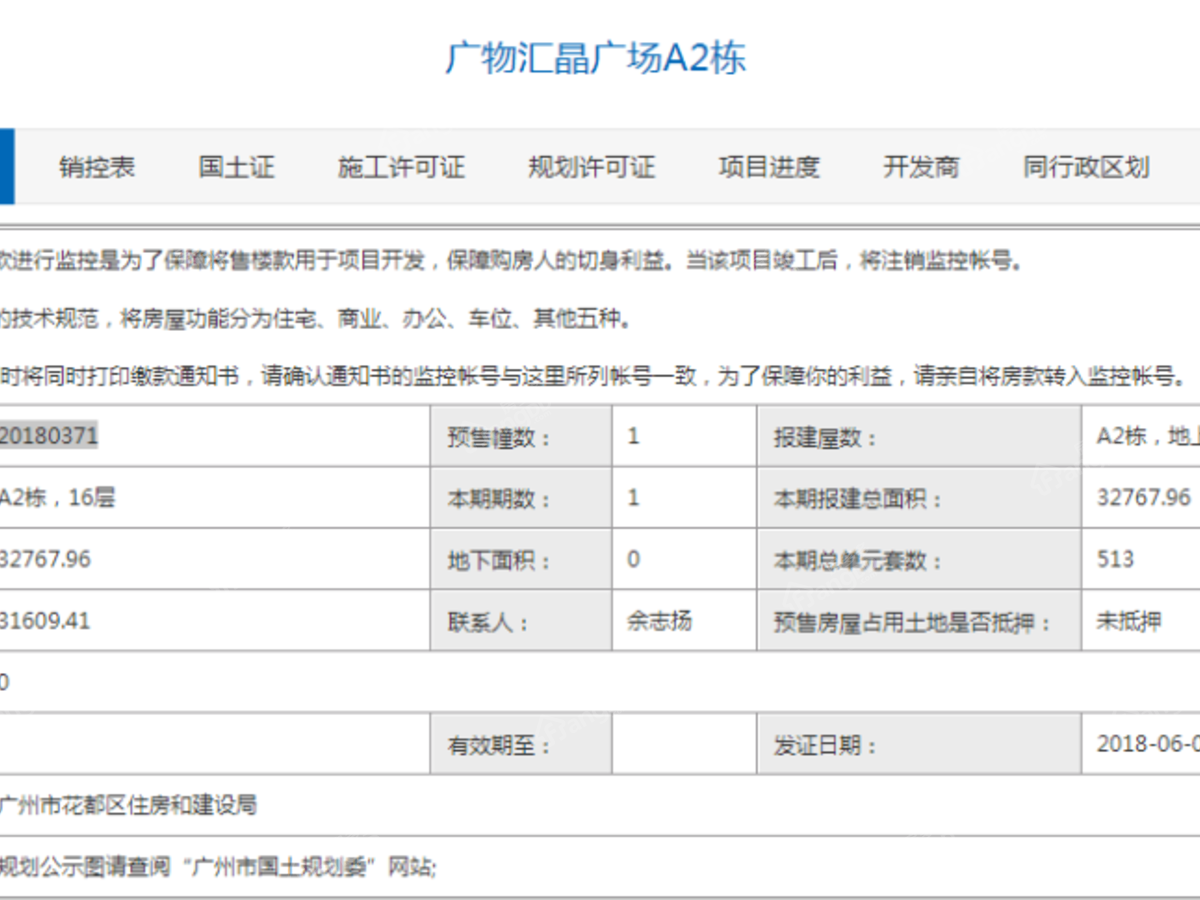Select the 地下面积 label
Image resolution: width=1200 pixels, height=900 pixels.
[x=499, y=560]
